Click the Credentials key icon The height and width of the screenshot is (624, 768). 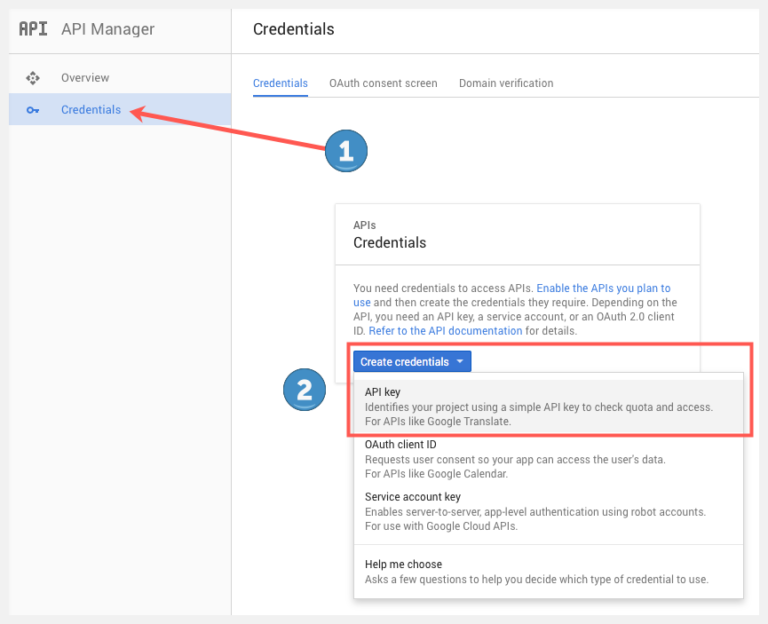pyautogui.click(x=33, y=110)
